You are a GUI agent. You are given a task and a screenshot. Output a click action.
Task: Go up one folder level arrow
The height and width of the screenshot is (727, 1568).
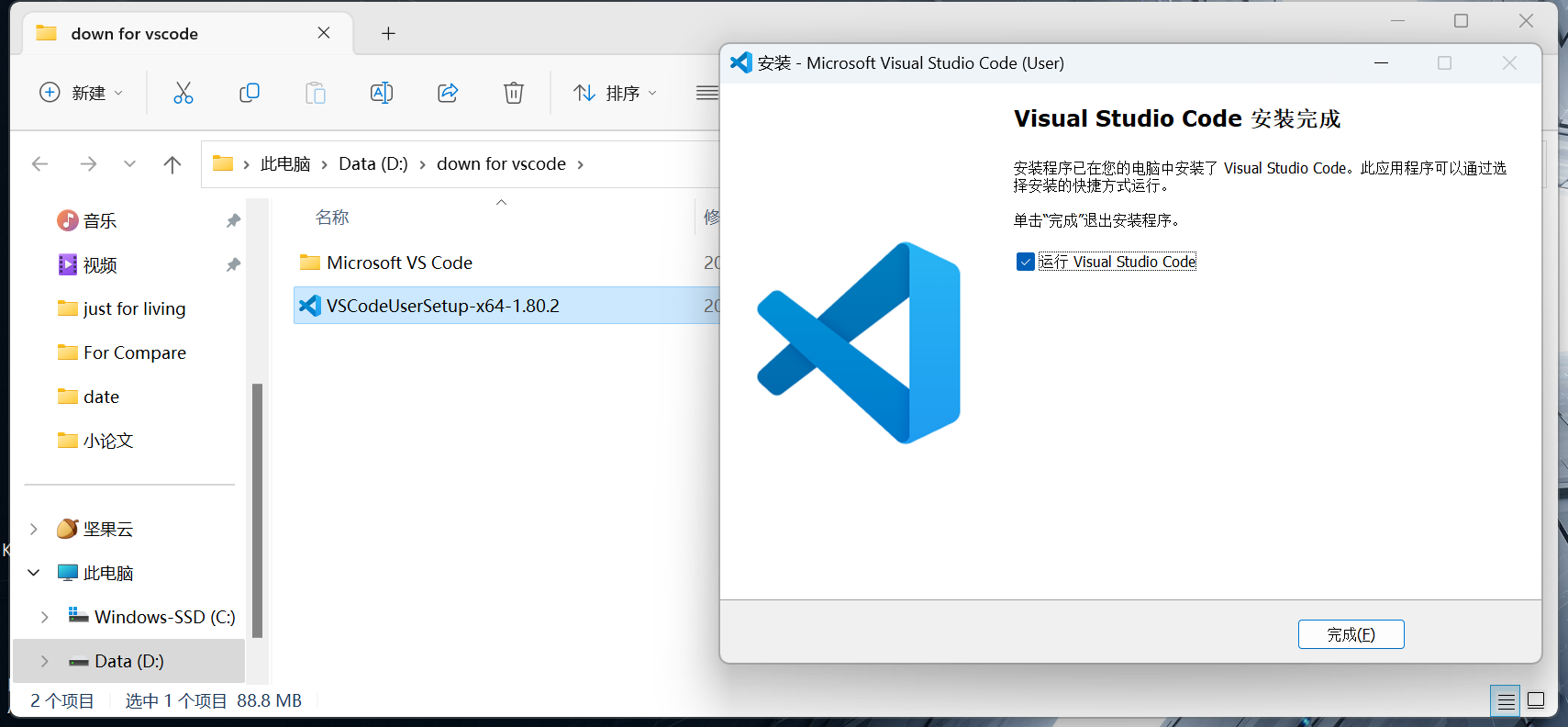coord(172,164)
